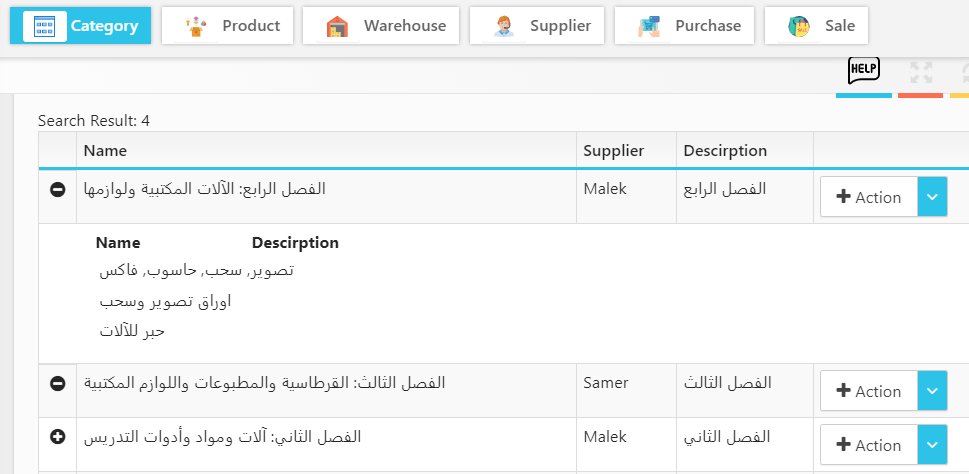
Task: Toggle fullscreen with the expand arrows icon
Action: [921, 72]
